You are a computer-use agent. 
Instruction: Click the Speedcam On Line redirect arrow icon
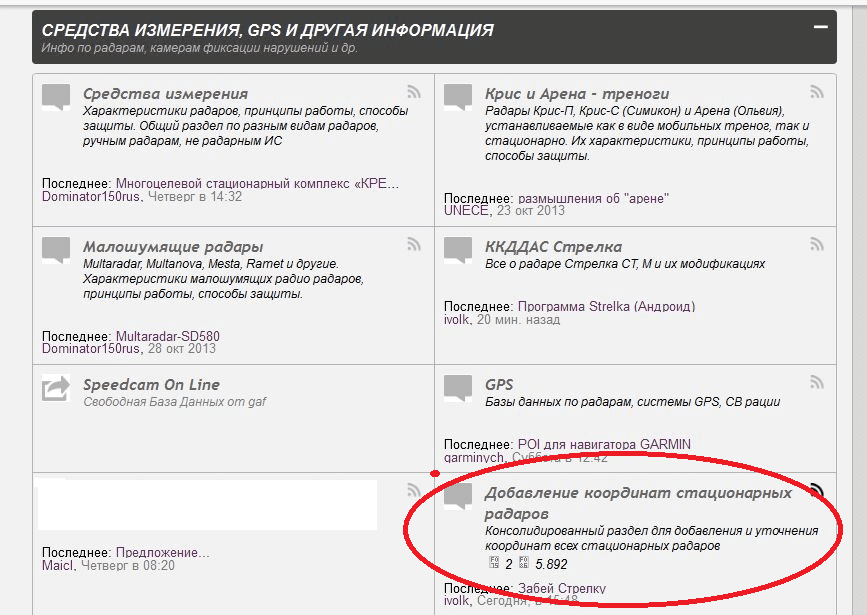point(56,387)
